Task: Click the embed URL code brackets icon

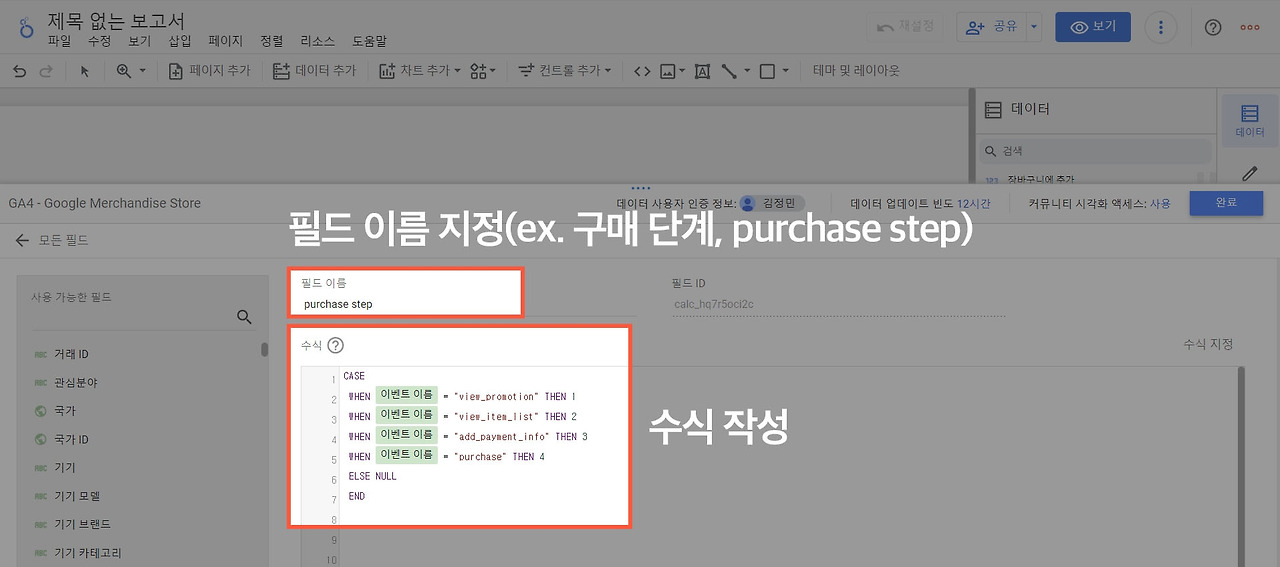Action: coord(642,71)
